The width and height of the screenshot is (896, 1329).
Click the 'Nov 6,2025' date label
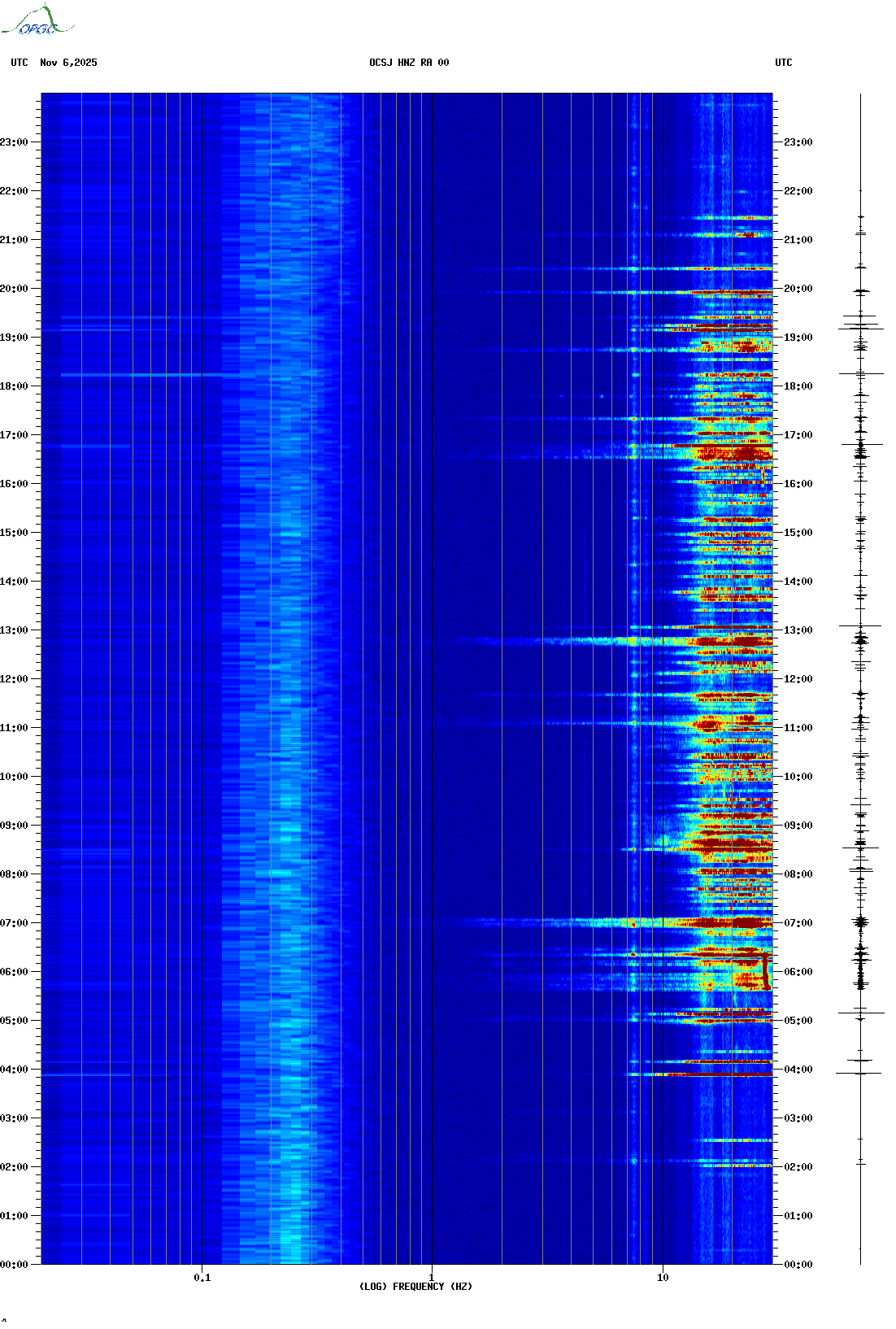pos(68,63)
